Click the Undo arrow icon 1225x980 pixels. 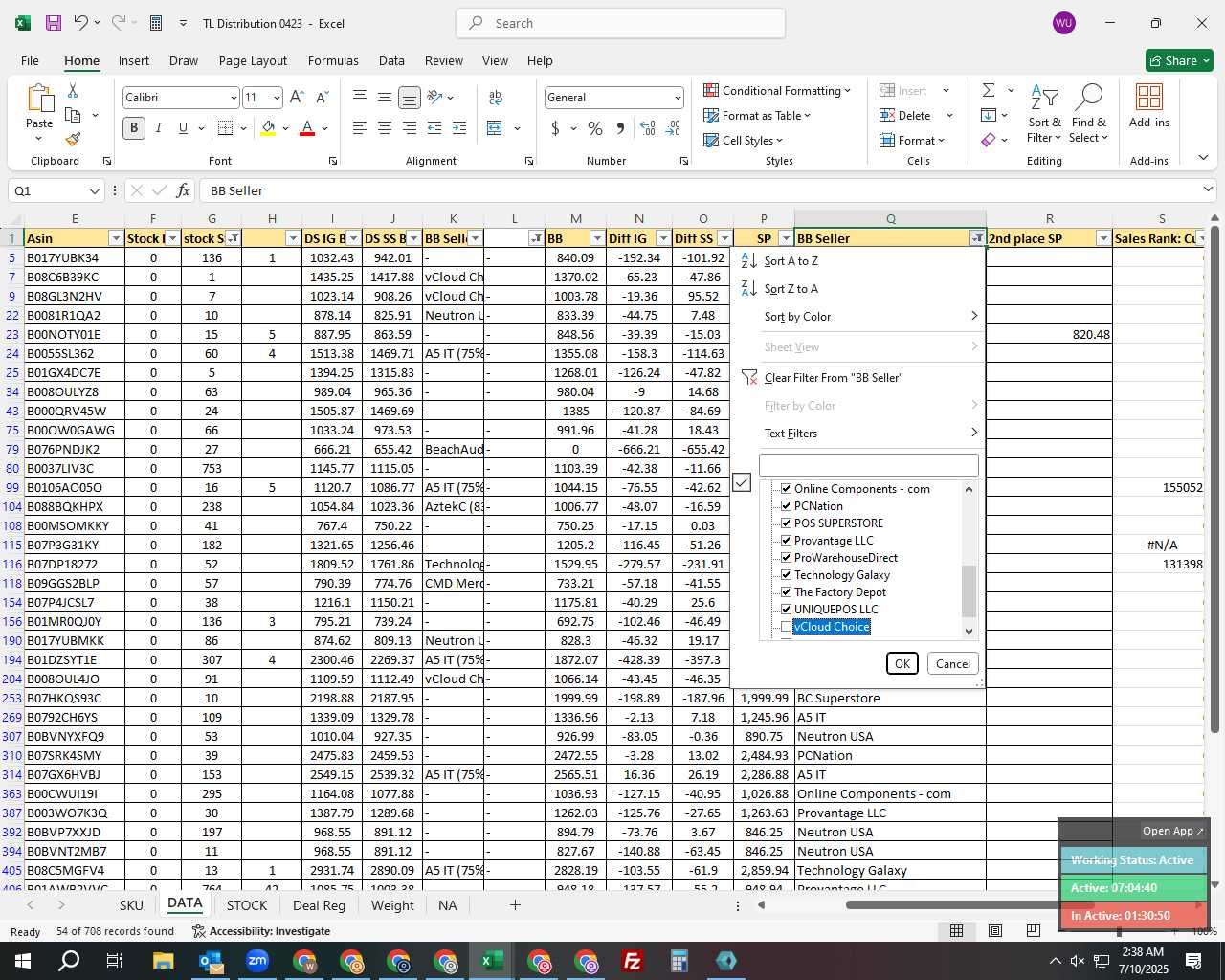pyautogui.click(x=81, y=23)
